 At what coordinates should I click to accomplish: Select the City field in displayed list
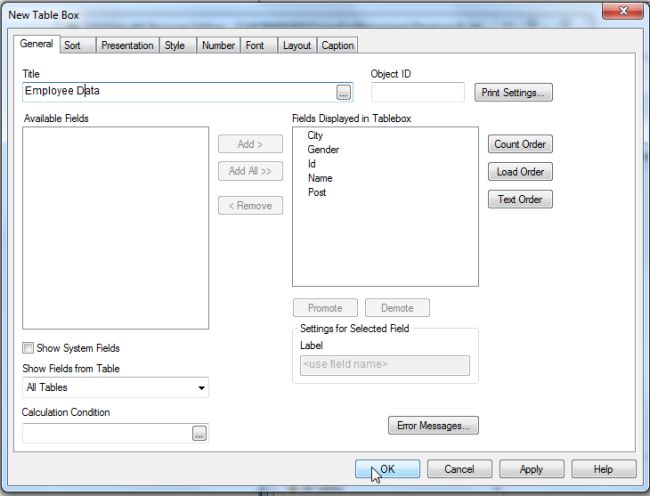tap(315, 135)
